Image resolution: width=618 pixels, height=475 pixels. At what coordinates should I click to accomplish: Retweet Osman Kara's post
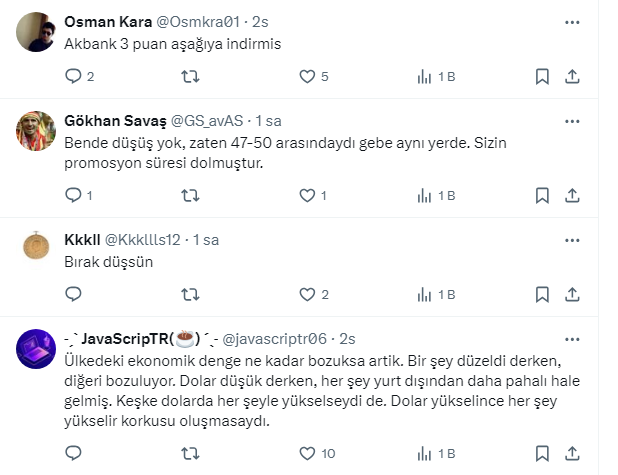click(190, 76)
